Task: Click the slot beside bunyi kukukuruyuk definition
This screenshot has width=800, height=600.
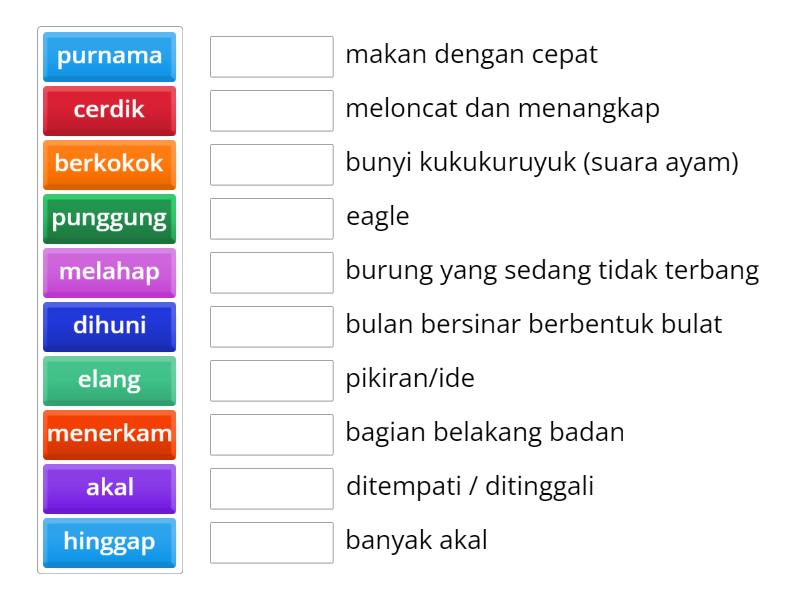Action: [272, 166]
